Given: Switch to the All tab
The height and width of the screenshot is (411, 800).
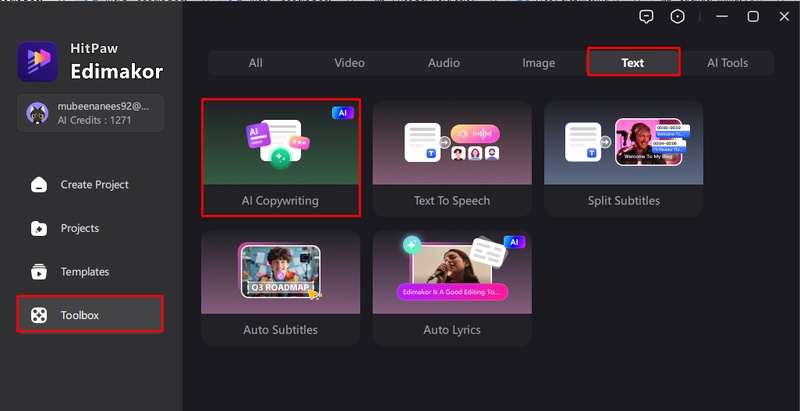Looking at the screenshot, I should 256,63.
